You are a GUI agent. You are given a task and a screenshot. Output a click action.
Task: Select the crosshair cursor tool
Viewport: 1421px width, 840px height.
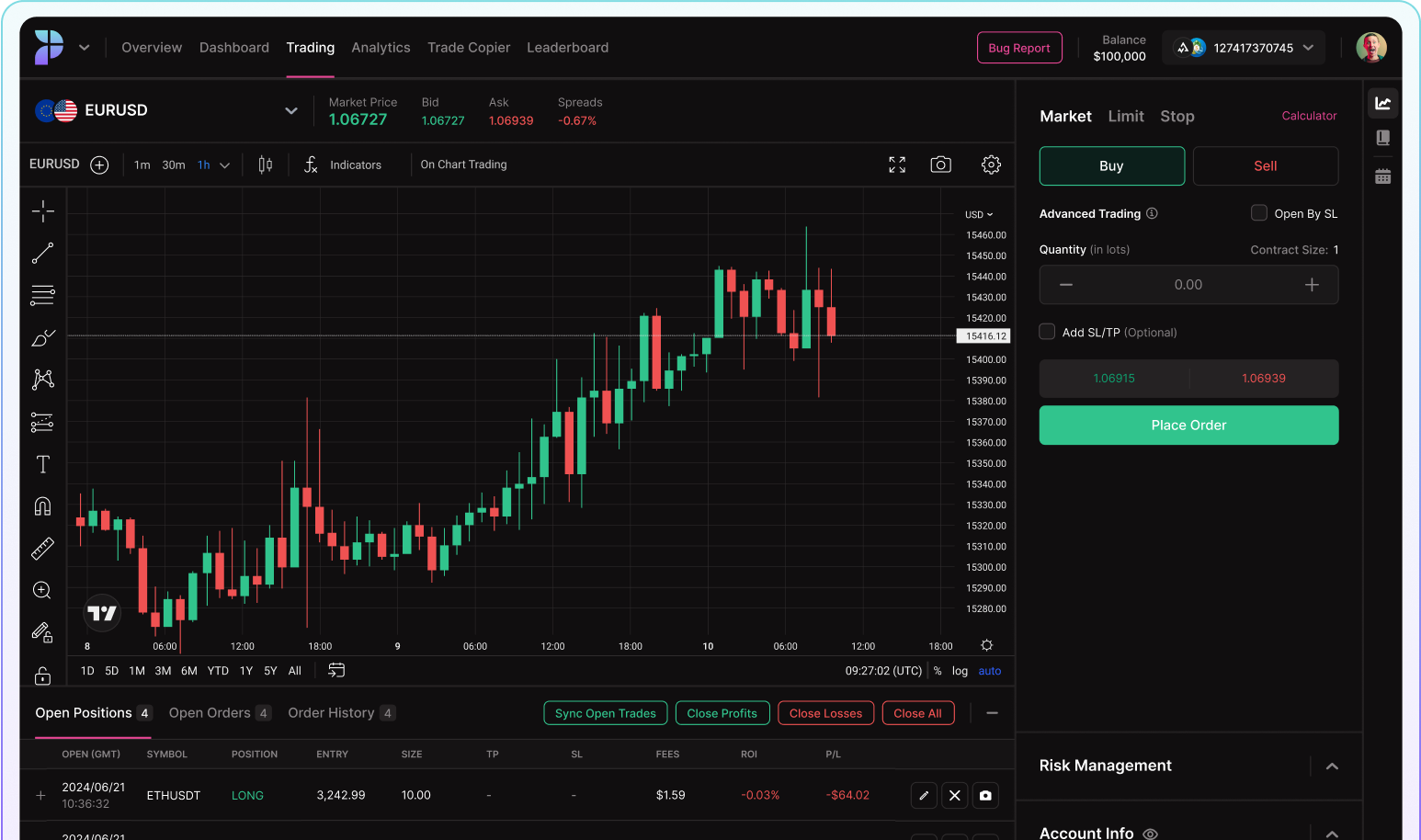point(42,211)
